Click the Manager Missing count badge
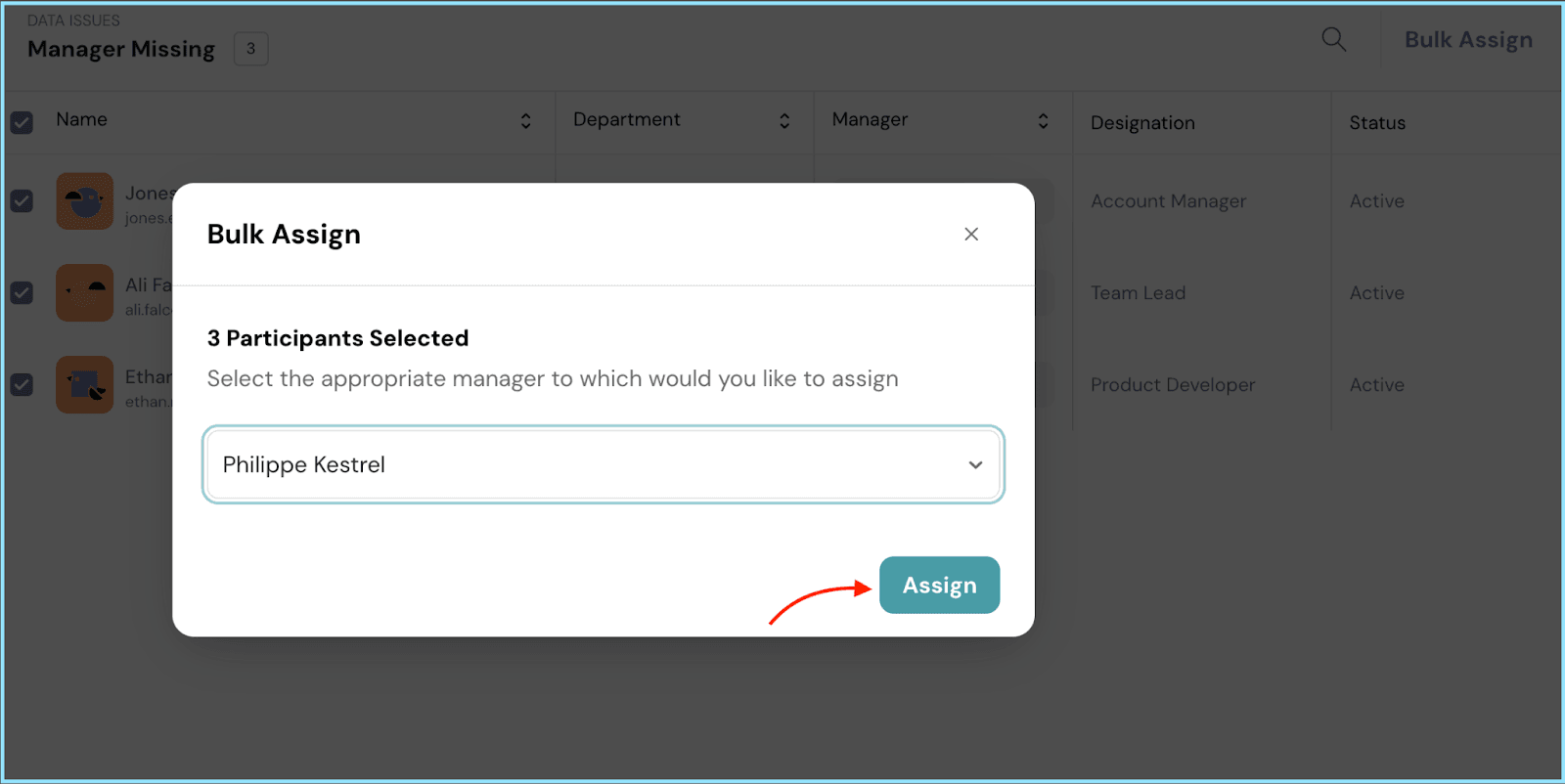1565x784 pixels. (250, 49)
